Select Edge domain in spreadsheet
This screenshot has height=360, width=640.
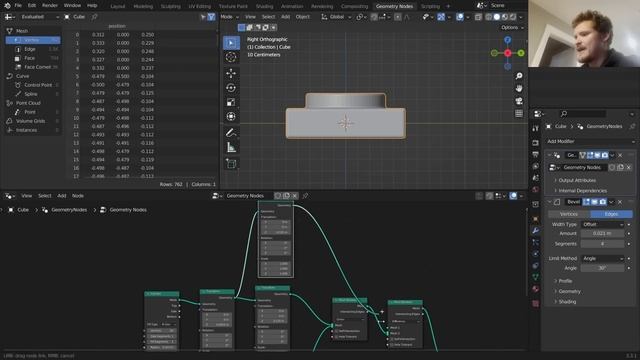pyautogui.click(x=33, y=49)
